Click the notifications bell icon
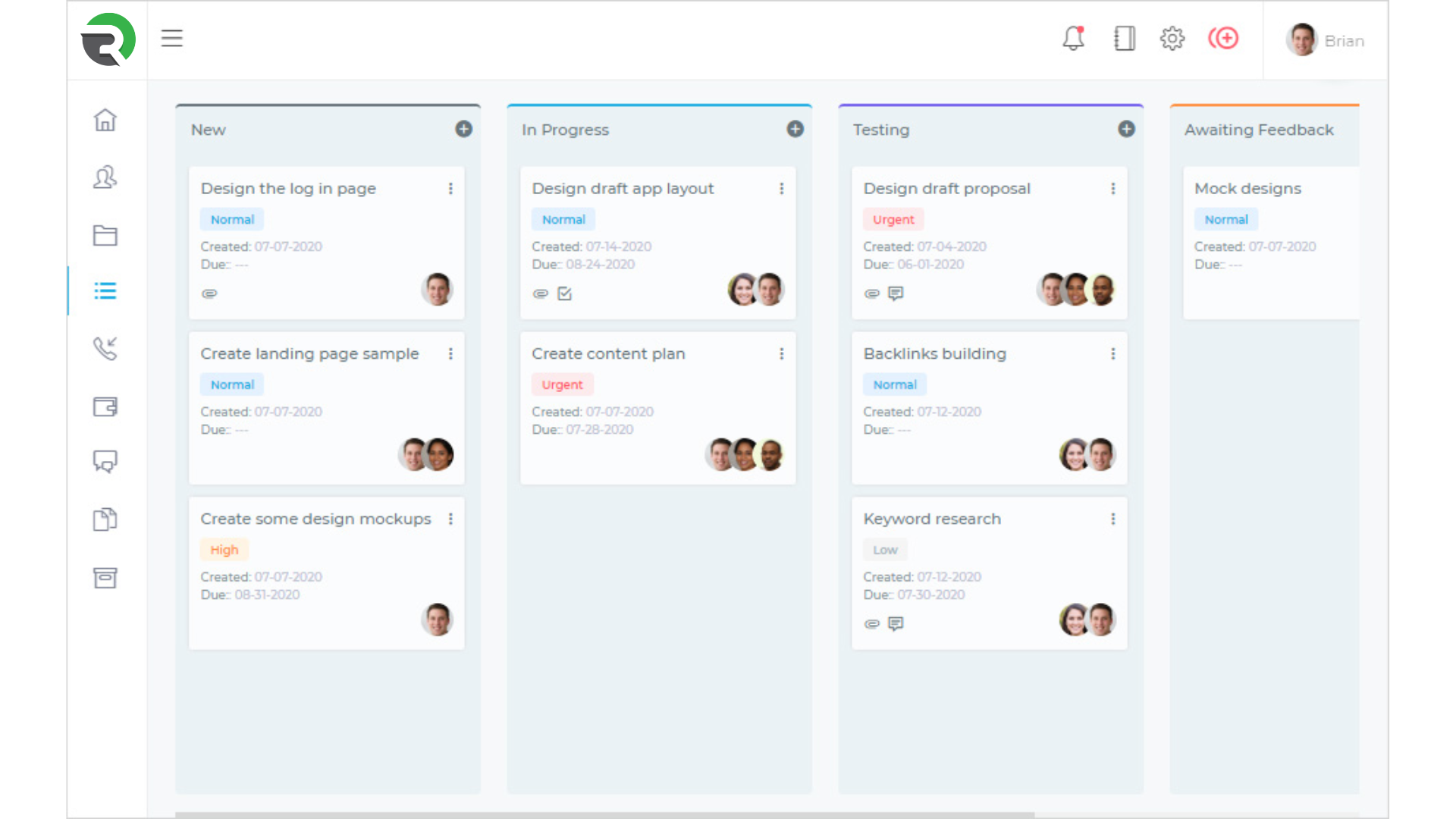Viewport: 1456px width, 819px height. coord(1073,38)
